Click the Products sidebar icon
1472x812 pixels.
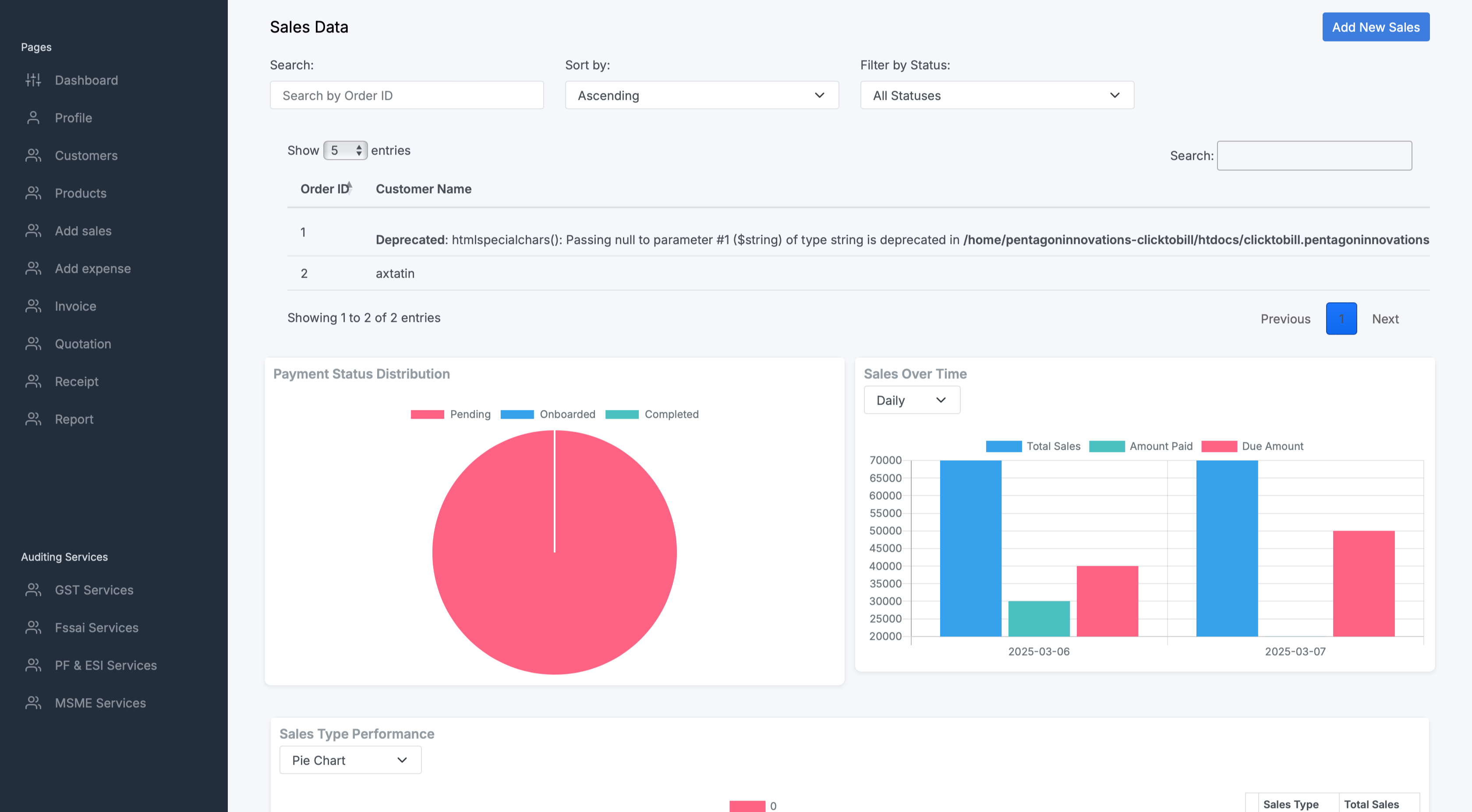[33, 193]
